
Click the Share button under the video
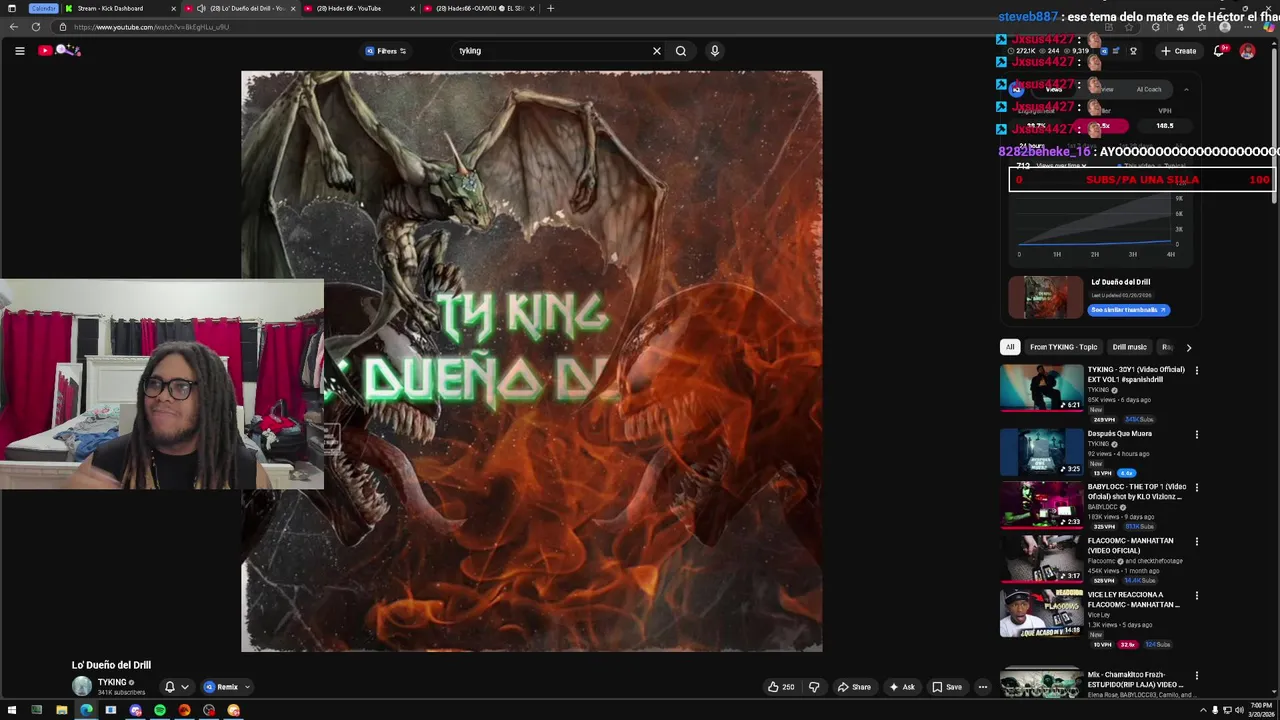(x=854, y=687)
